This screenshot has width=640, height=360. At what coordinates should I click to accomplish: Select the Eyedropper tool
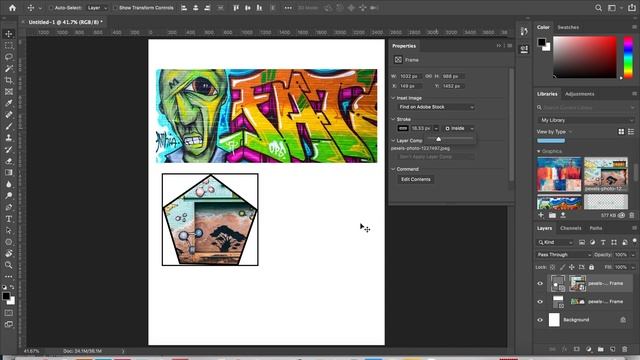coord(9,103)
